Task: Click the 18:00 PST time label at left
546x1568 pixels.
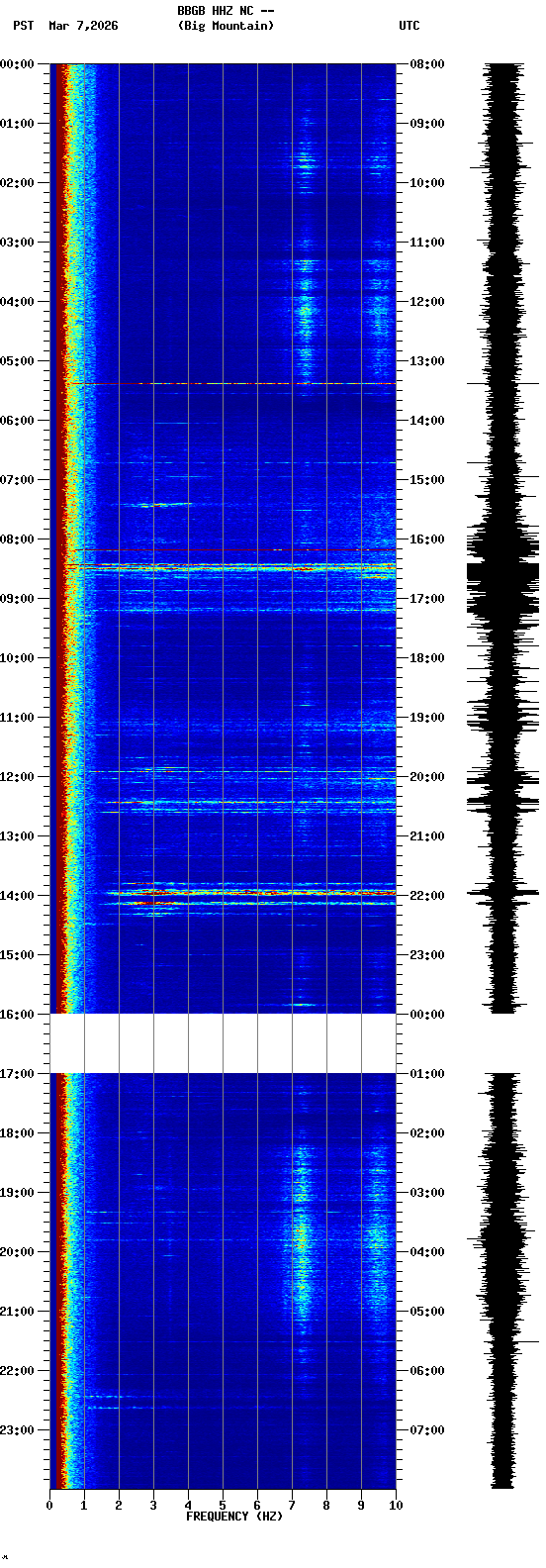Action: (x=17, y=1133)
